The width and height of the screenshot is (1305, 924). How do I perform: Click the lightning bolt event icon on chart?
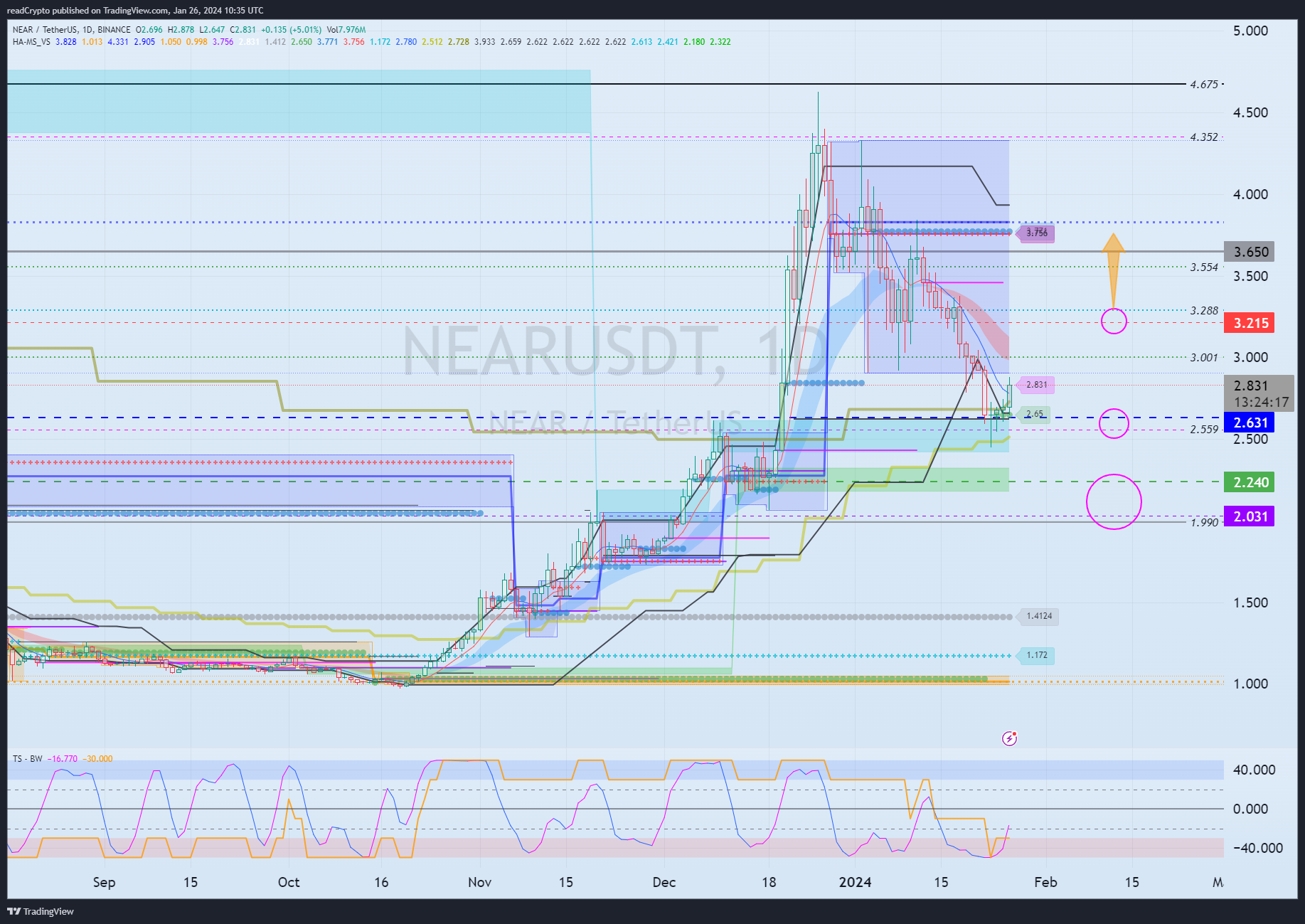[x=1009, y=738]
